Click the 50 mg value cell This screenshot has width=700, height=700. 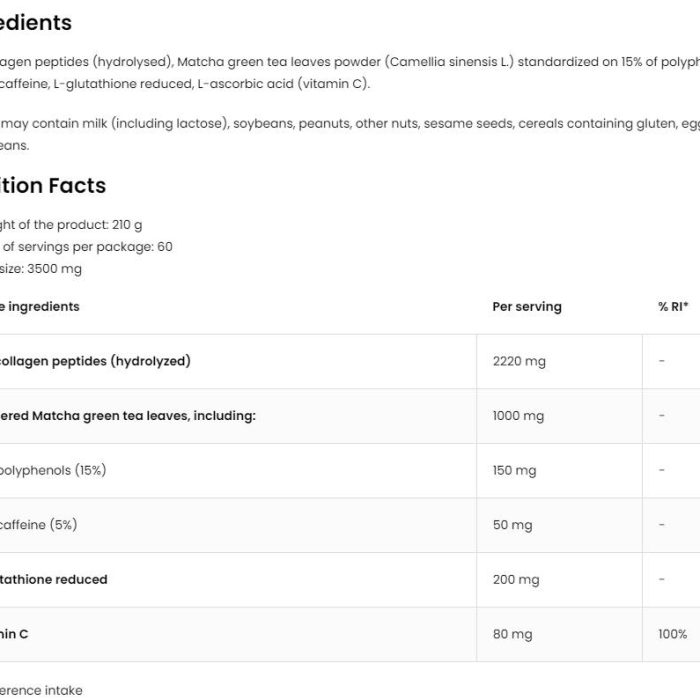(512, 525)
